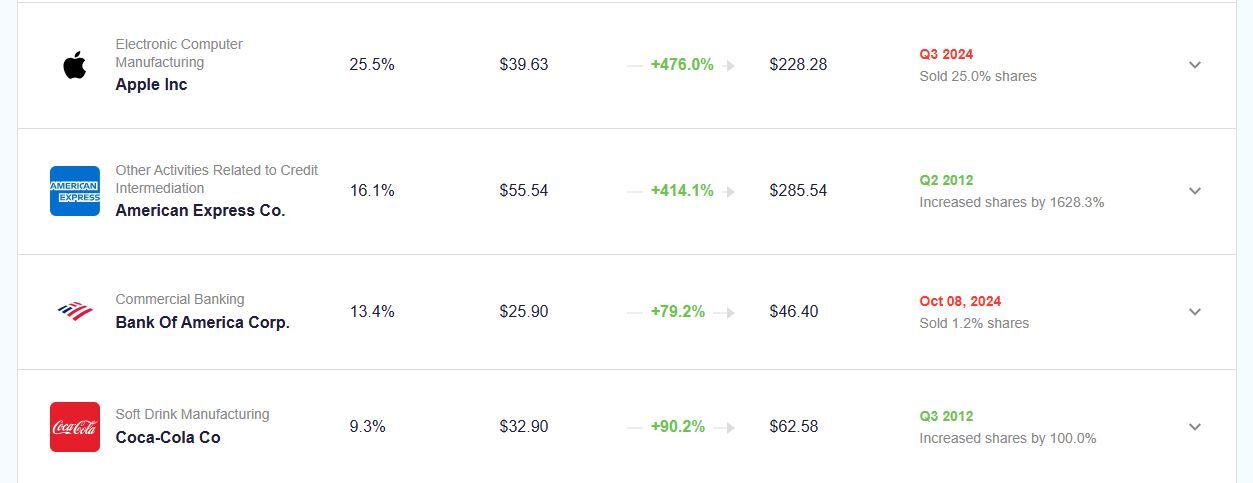Expand the American Express row details
The height and width of the screenshot is (483, 1253).
1194,191
